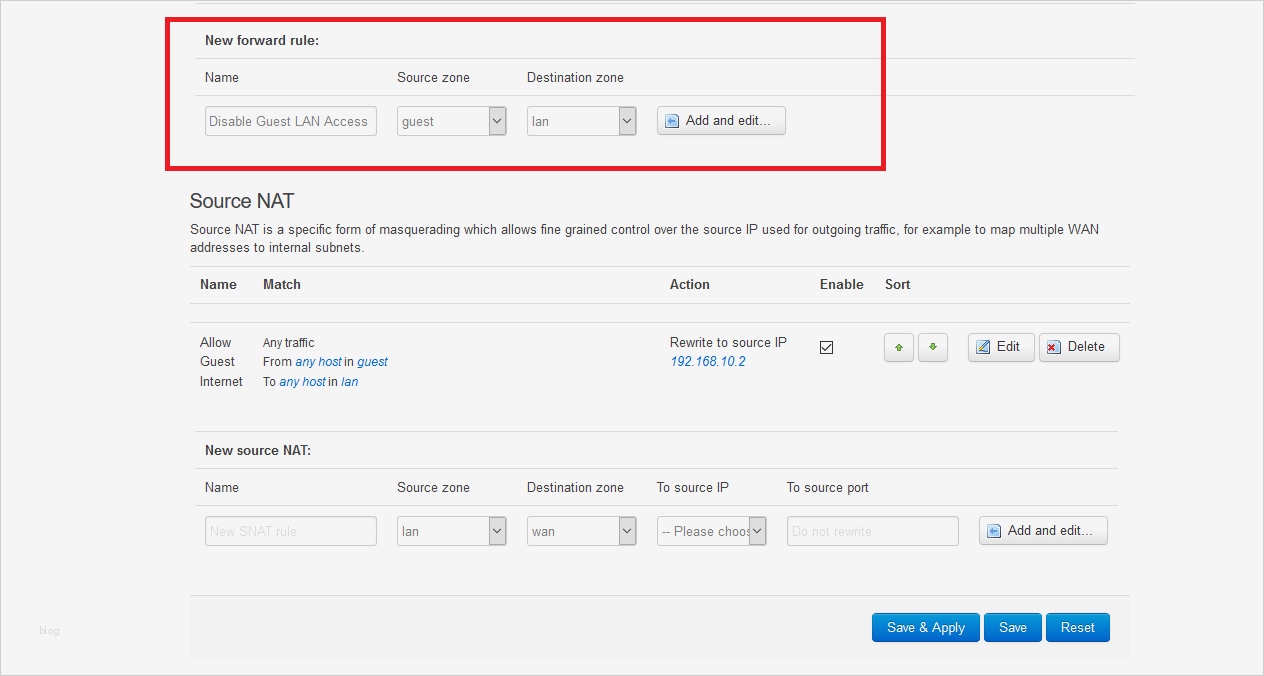Open the To source IP dropdown
1264x676 pixels.
pyautogui.click(x=711, y=531)
